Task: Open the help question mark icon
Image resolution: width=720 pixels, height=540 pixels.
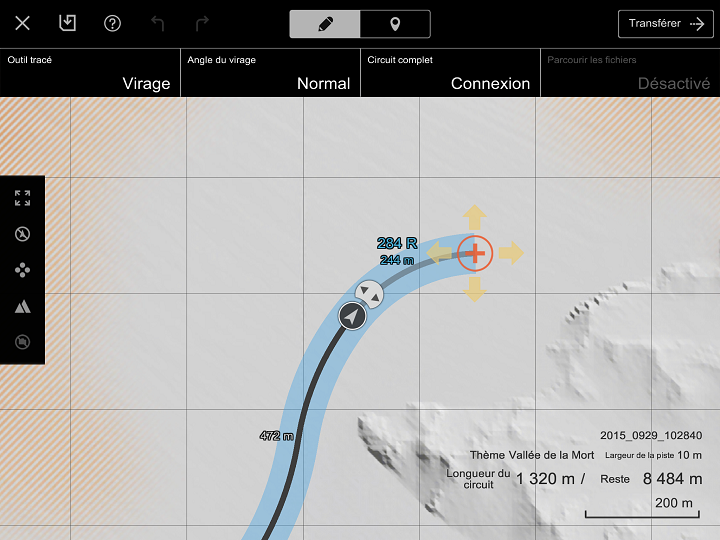Action: point(112,23)
